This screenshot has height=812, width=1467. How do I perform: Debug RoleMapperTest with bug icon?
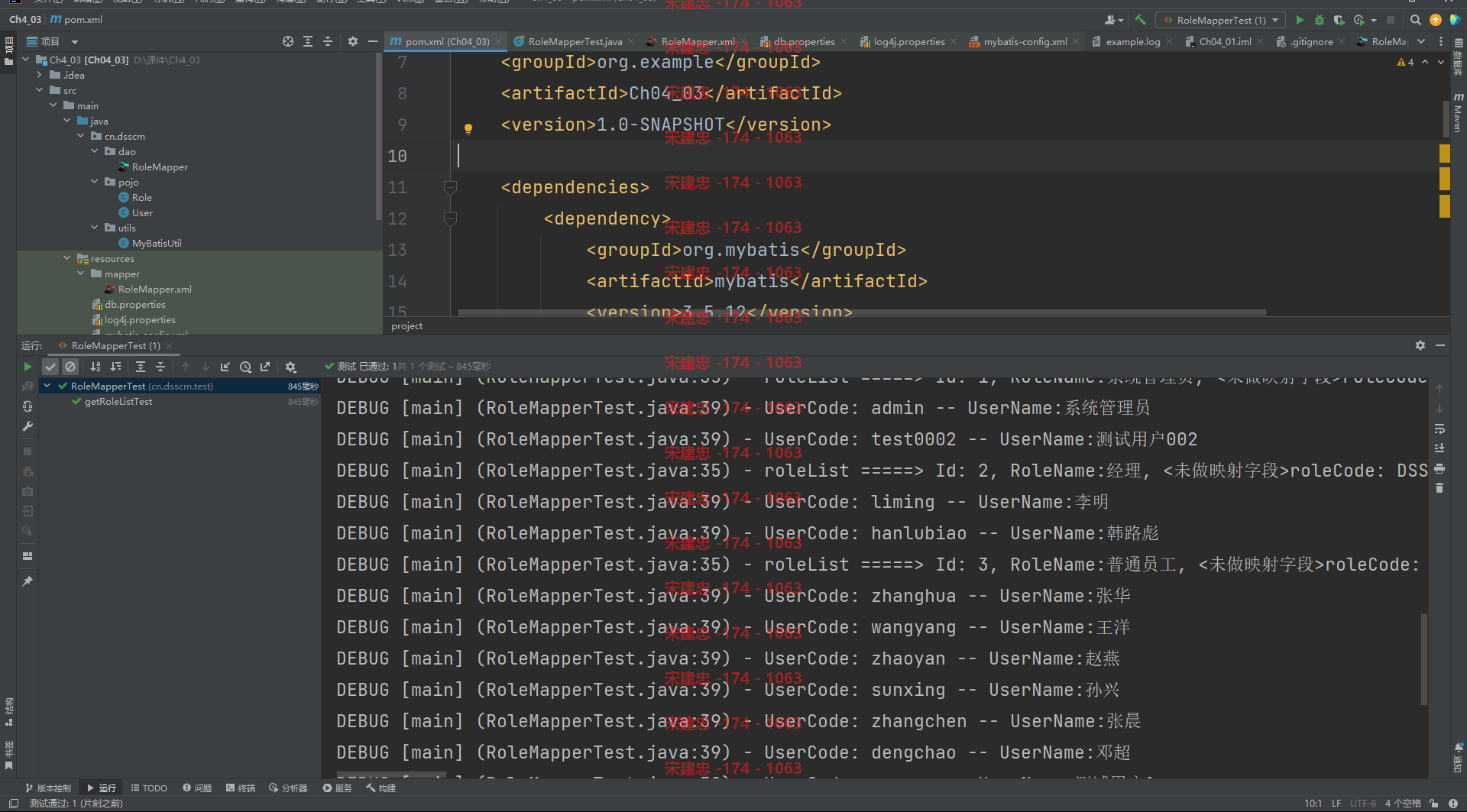1320,20
